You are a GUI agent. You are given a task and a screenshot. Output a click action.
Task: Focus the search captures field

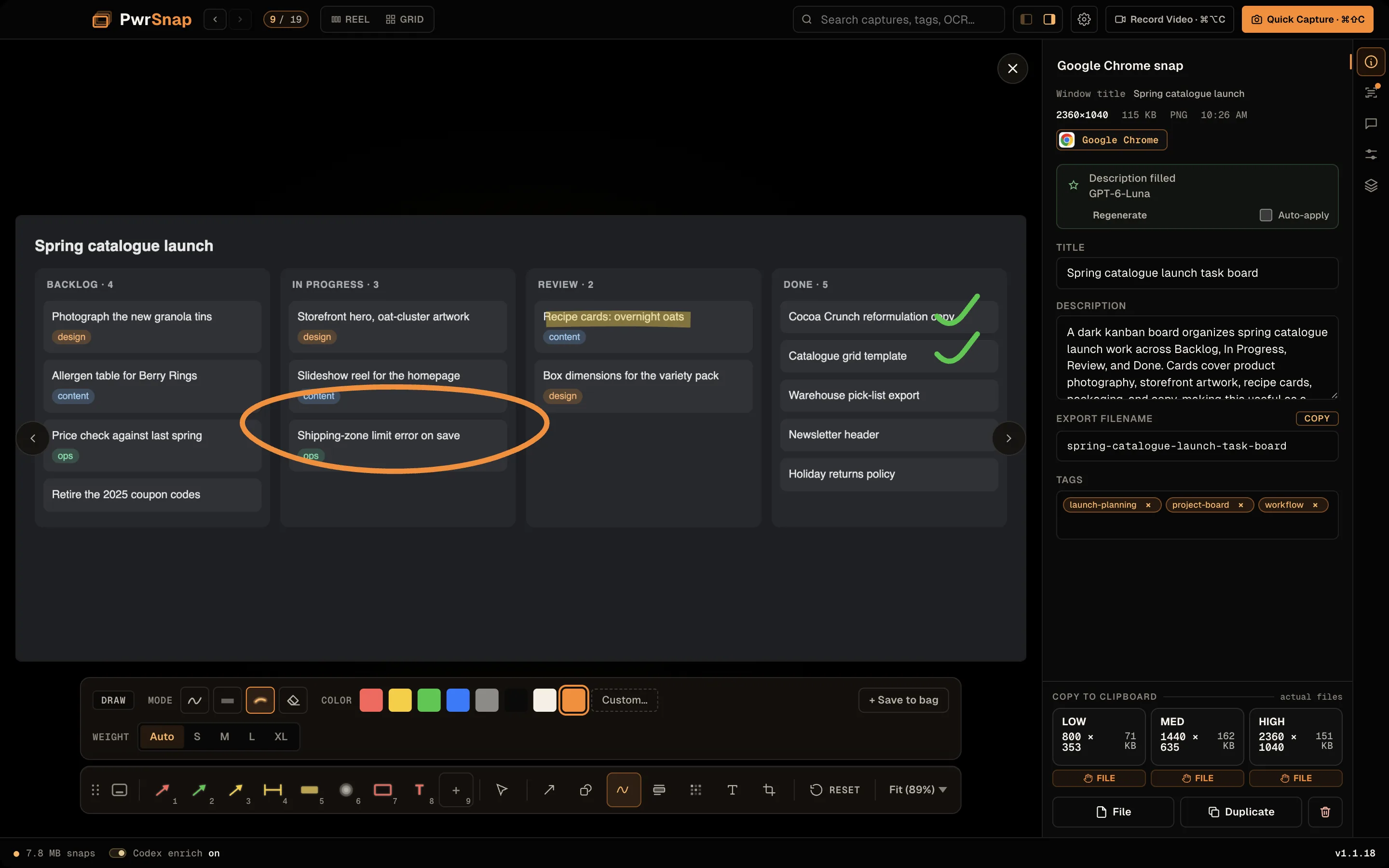[x=899, y=19]
